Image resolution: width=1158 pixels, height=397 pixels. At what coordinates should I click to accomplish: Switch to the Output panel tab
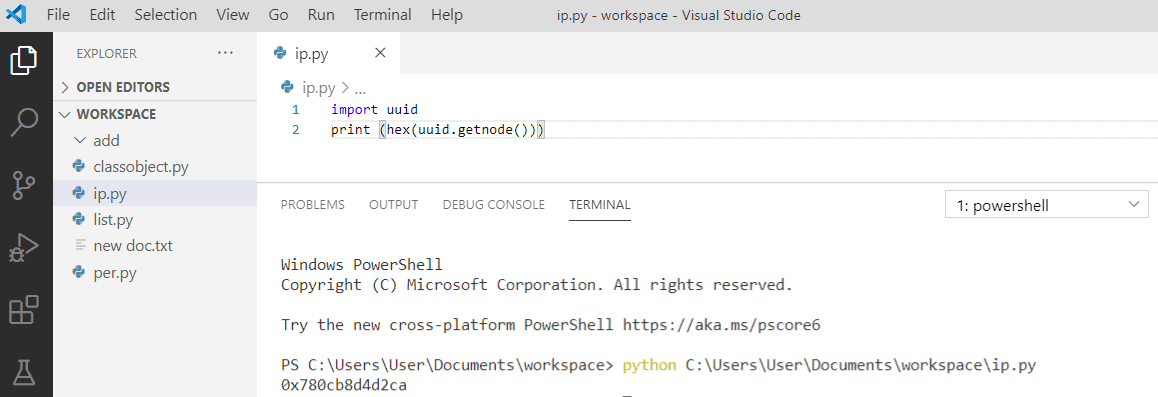click(394, 204)
